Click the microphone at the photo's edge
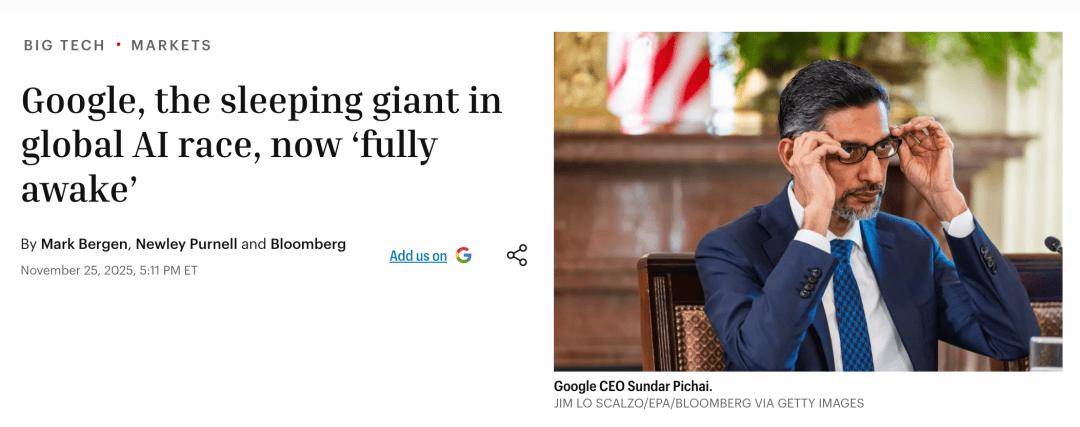The height and width of the screenshot is (427, 1080). [1053, 244]
